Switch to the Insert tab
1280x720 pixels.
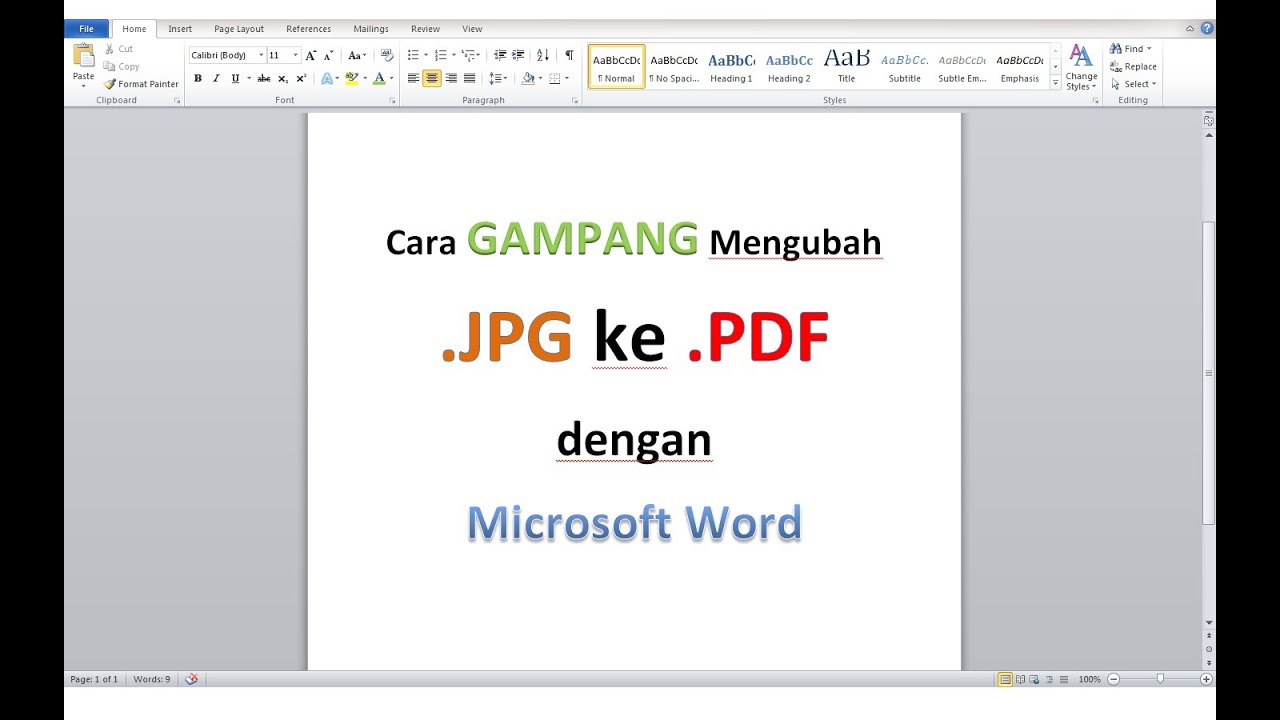[180, 29]
